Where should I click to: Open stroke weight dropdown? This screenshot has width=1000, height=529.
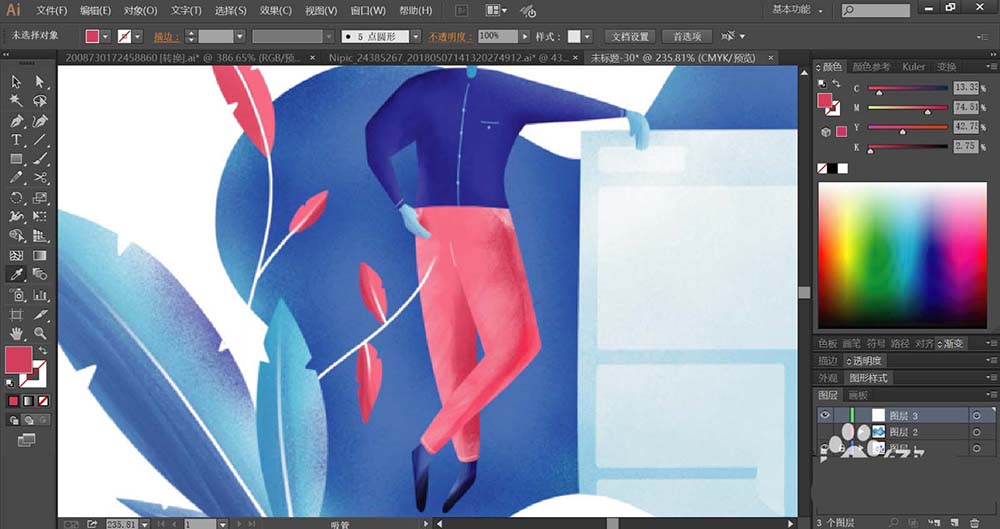[240, 36]
